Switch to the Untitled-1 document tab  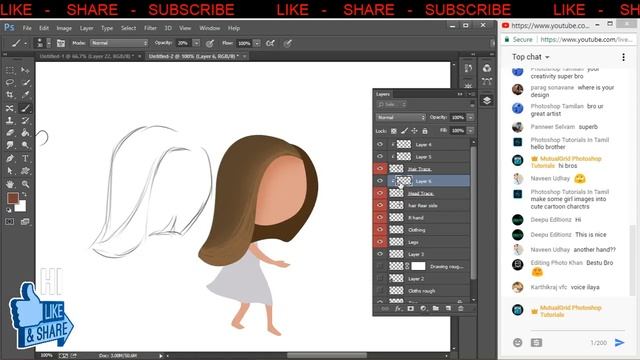pyautogui.click(x=87, y=56)
